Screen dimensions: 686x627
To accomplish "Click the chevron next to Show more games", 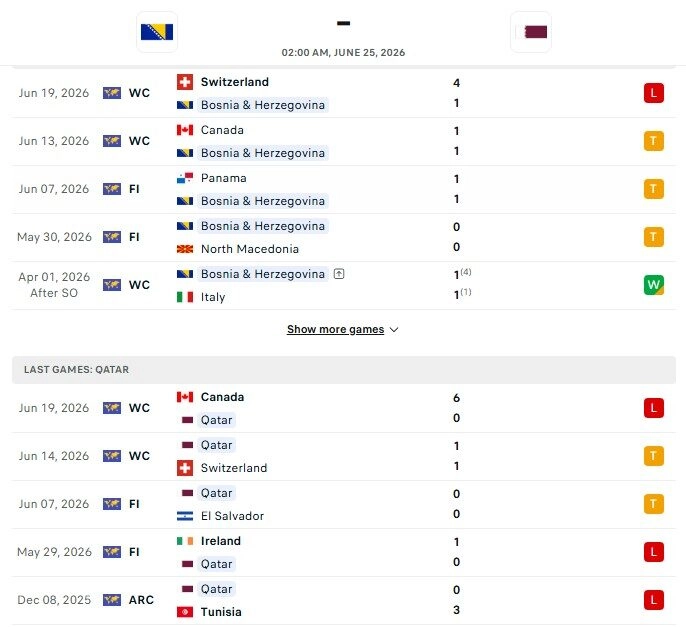I will pyautogui.click(x=394, y=330).
